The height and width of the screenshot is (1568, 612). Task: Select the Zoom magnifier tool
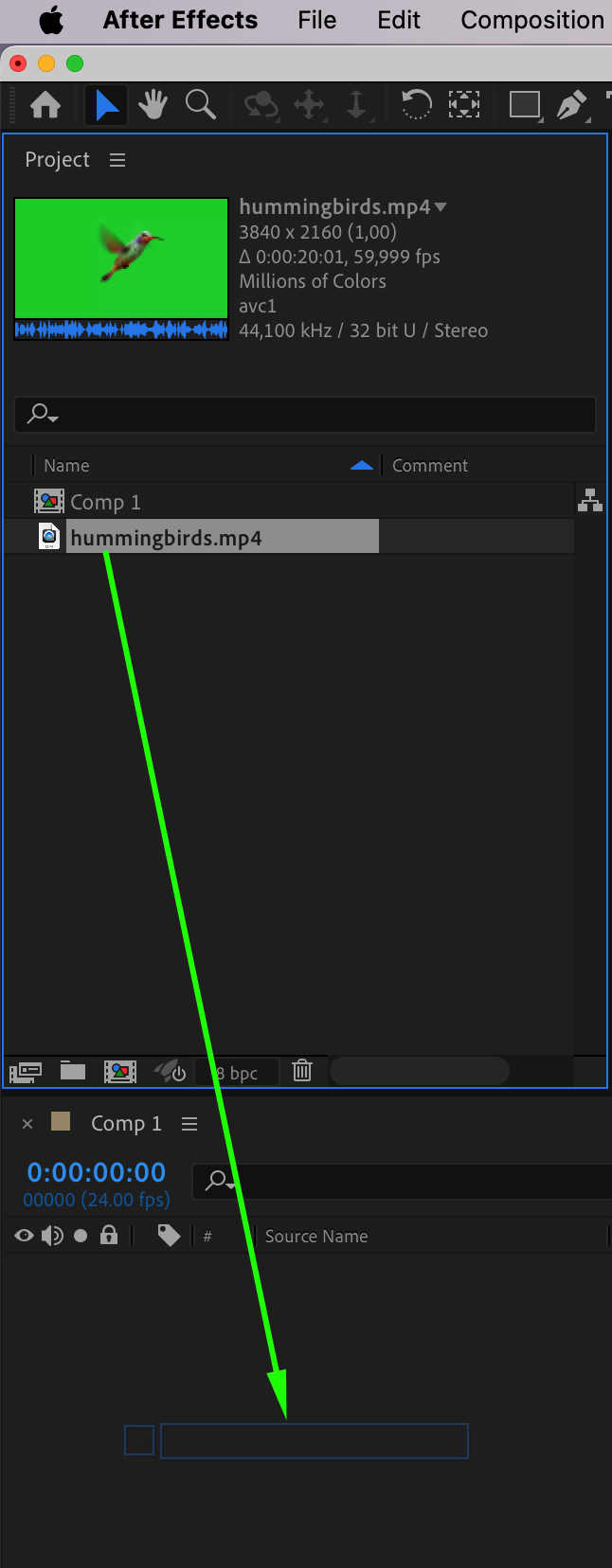click(x=200, y=105)
